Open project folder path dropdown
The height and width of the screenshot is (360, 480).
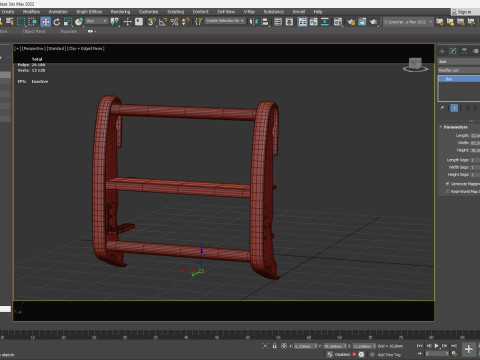408,22
